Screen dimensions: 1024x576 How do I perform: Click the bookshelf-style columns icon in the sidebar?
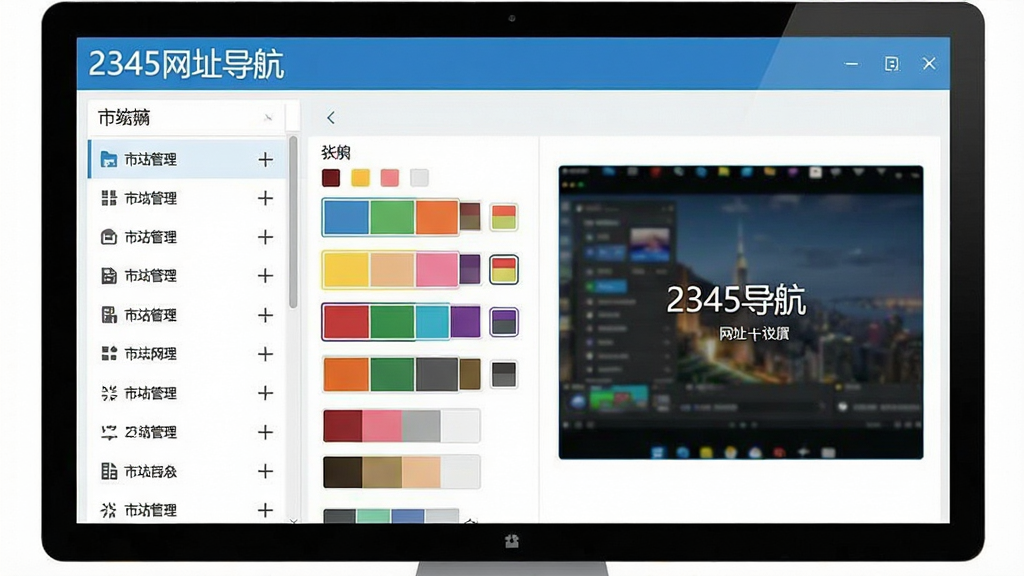coord(108,471)
